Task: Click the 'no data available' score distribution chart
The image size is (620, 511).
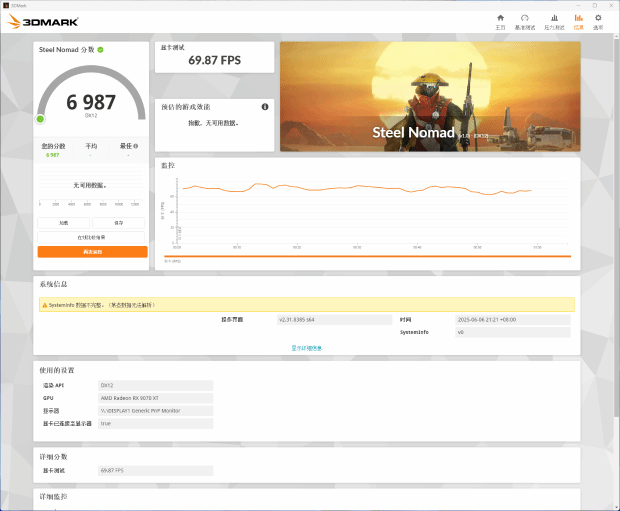Action: click(x=91, y=185)
